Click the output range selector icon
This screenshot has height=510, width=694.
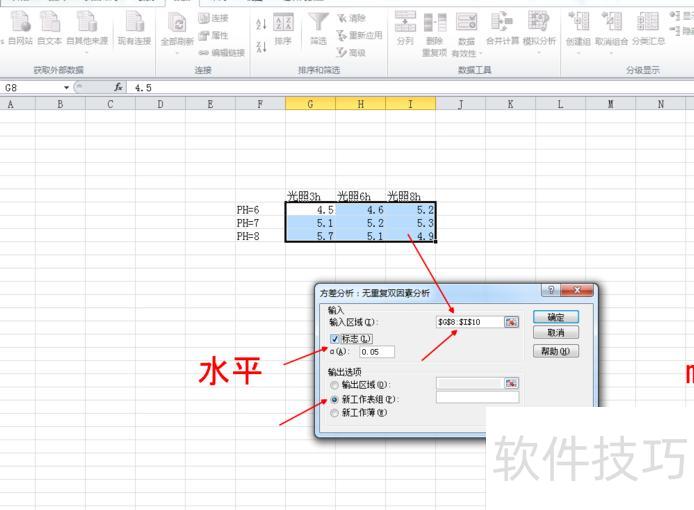(511, 383)
